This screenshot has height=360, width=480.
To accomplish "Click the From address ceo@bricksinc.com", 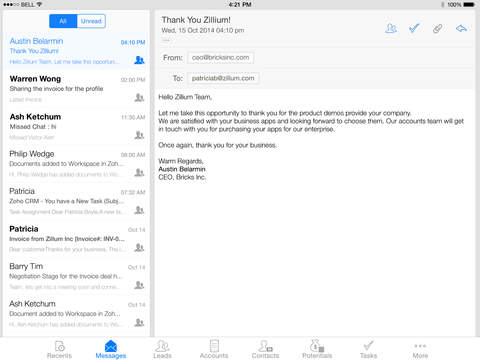I will tap(220, 58).
